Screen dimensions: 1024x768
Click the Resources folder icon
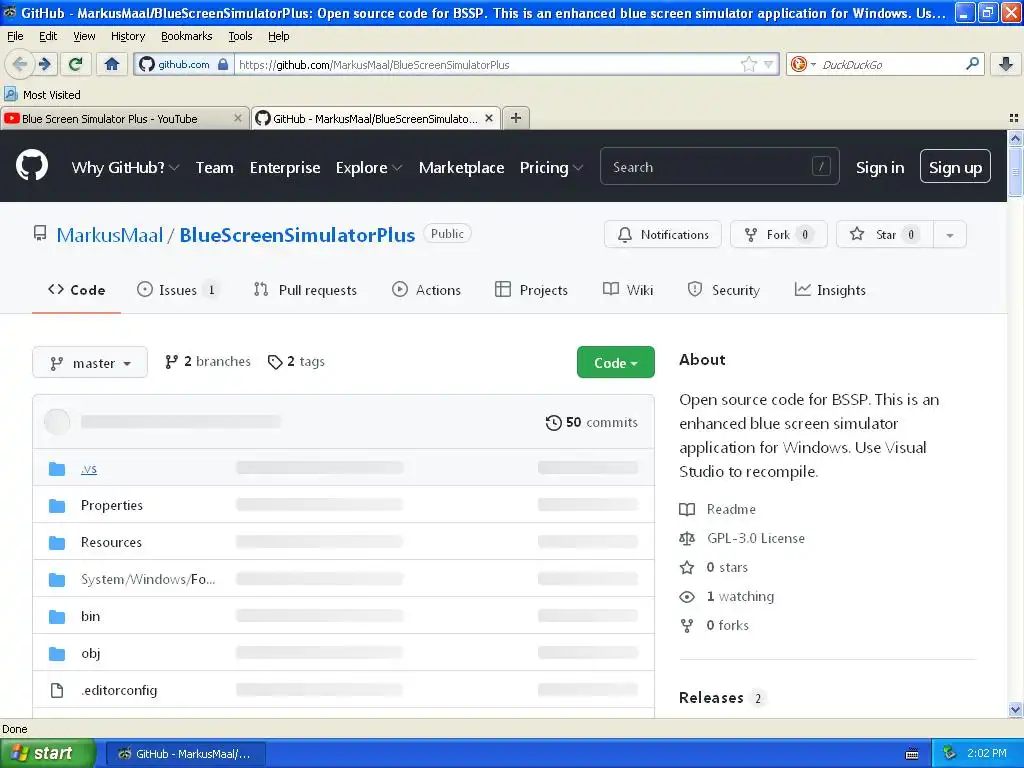(x=57, y=543)
